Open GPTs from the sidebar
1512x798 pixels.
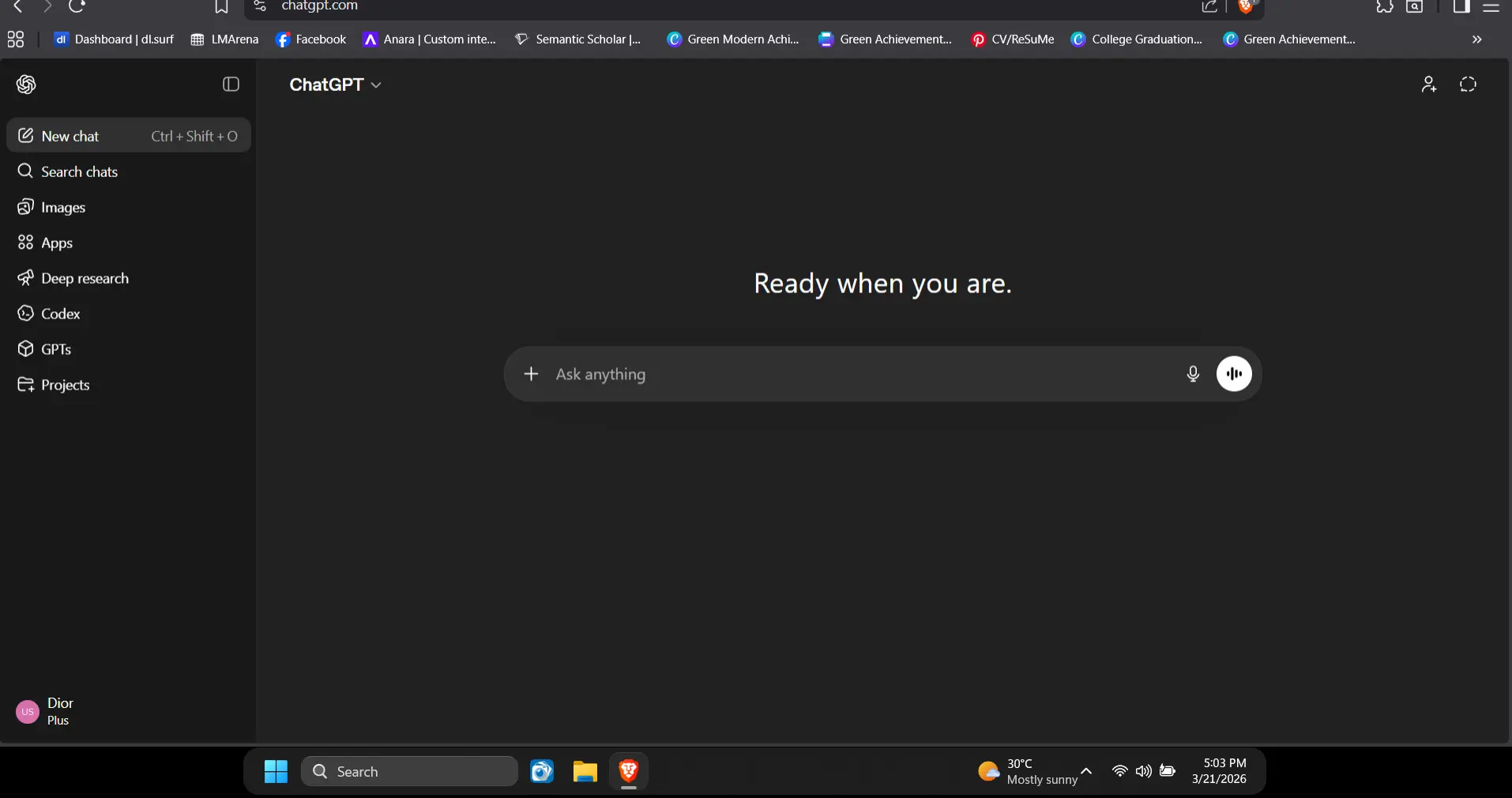[x=129, y=349]
